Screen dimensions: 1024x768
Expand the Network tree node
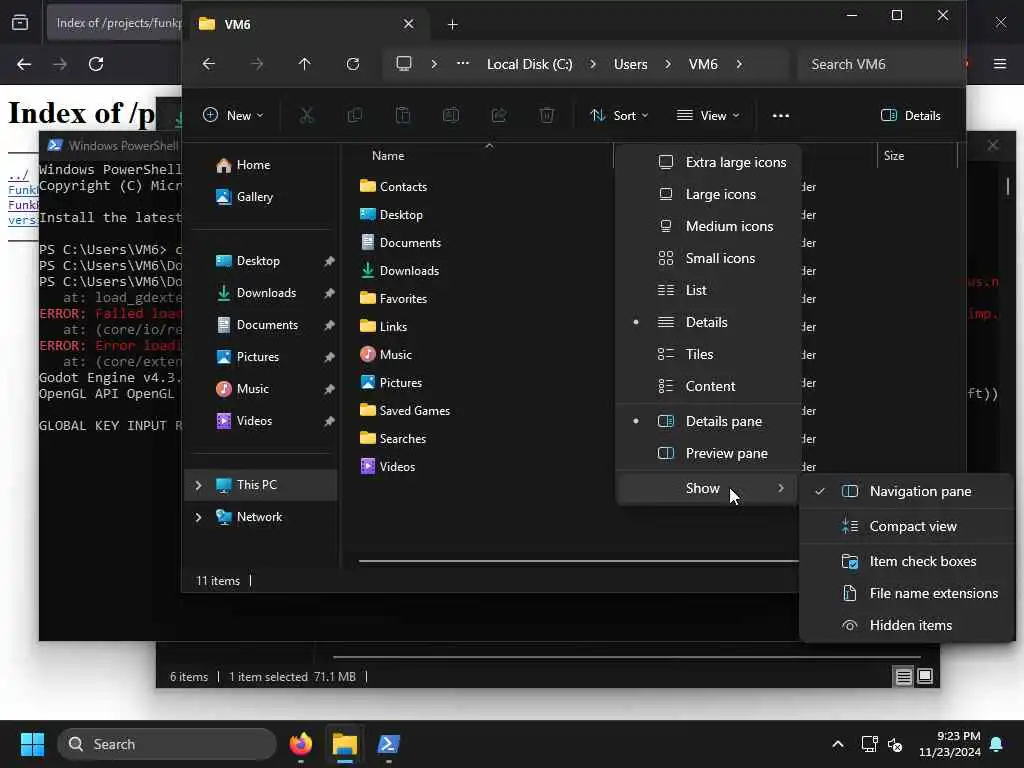pos(199,517)
